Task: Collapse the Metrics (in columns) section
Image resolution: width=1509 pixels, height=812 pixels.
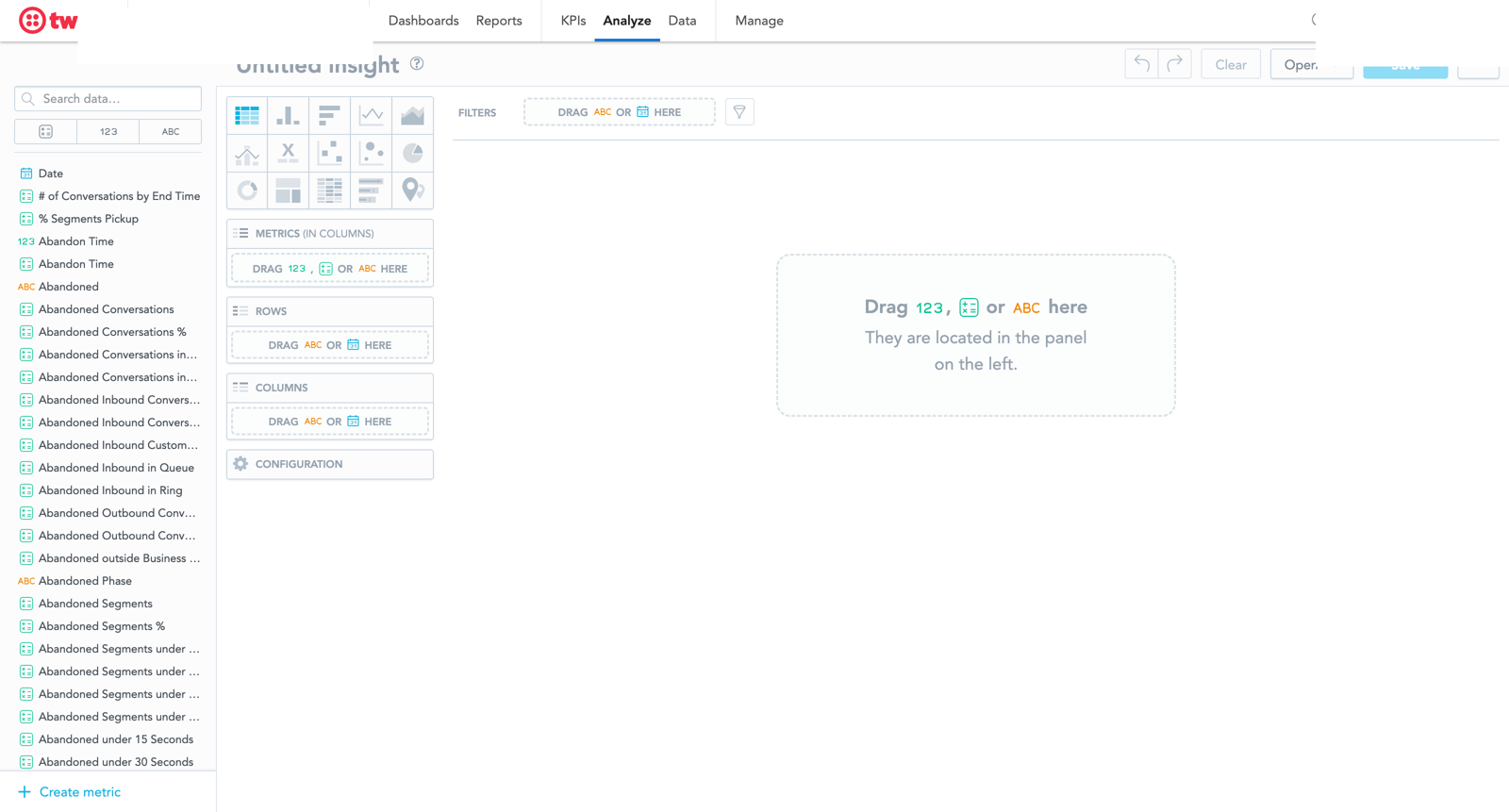Action: point(330,234)
